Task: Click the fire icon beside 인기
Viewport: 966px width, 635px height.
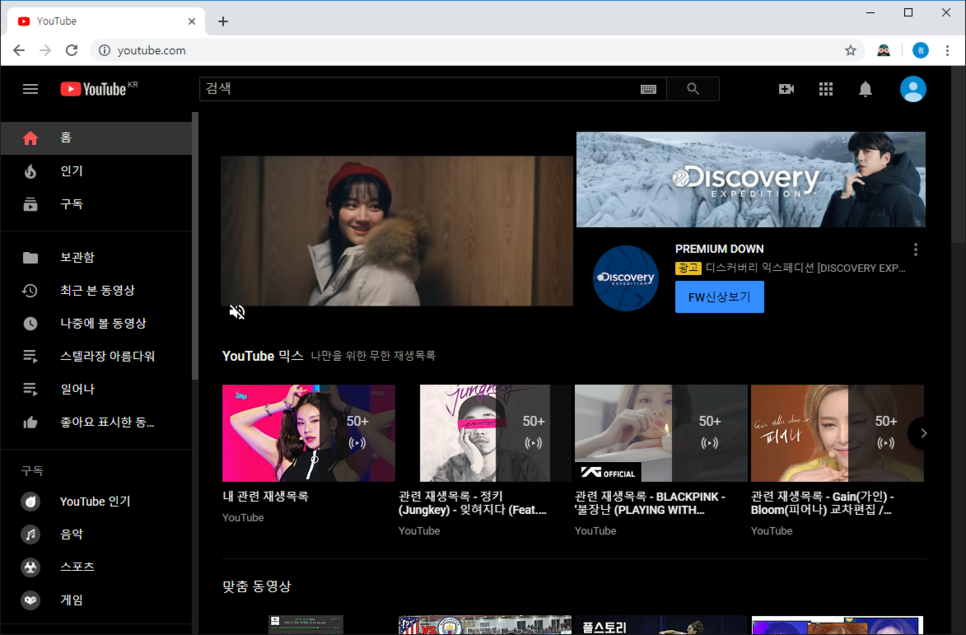Action: pyautogui.click(x=30, y=171)
